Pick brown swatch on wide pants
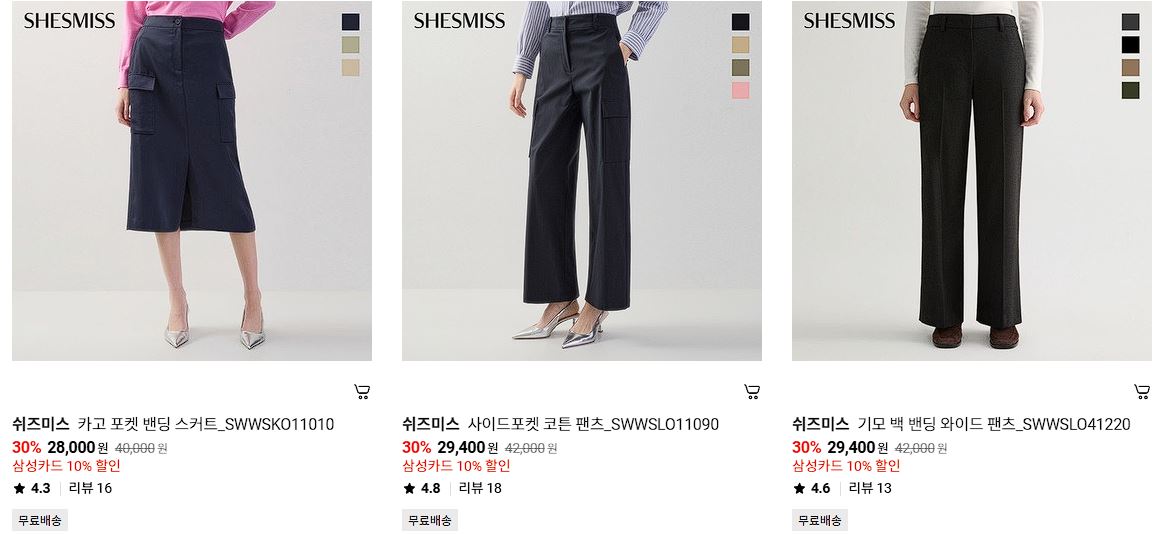The width and height of the screenshot is (1157, 534). 1130,68
